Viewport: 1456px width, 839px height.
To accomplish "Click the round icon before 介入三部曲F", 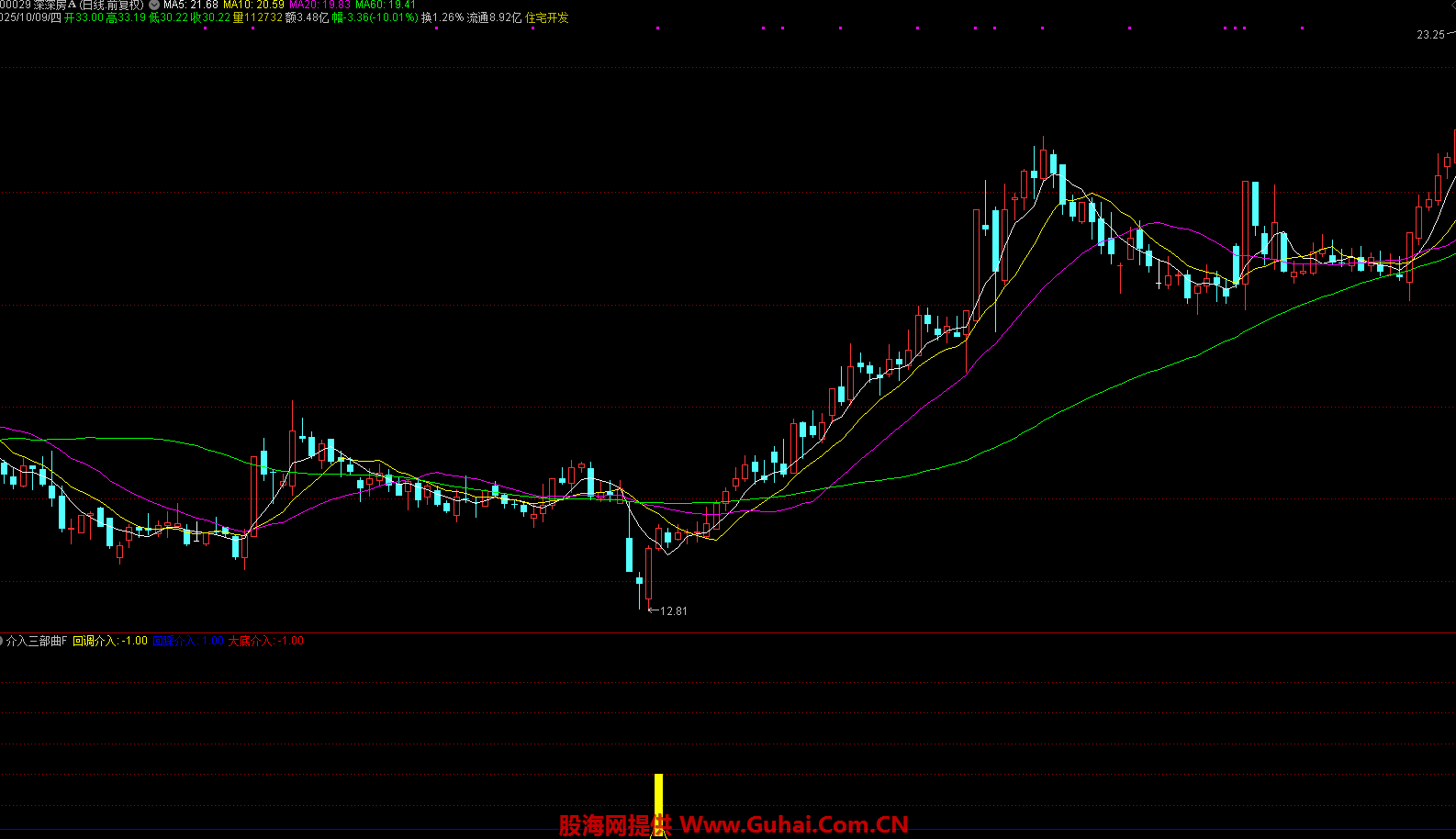I will click(2, 641).
